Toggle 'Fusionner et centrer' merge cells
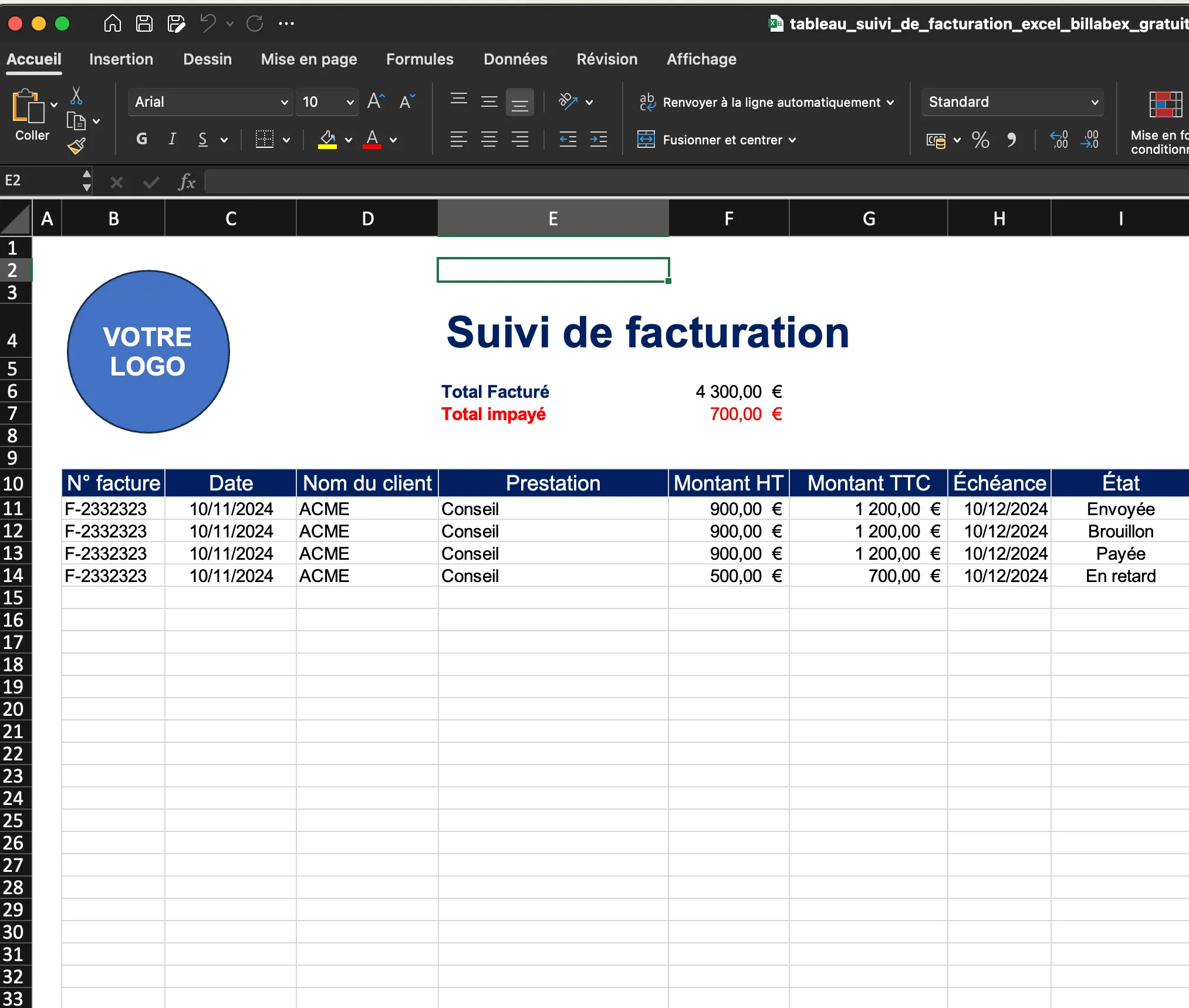 point(717,140)
